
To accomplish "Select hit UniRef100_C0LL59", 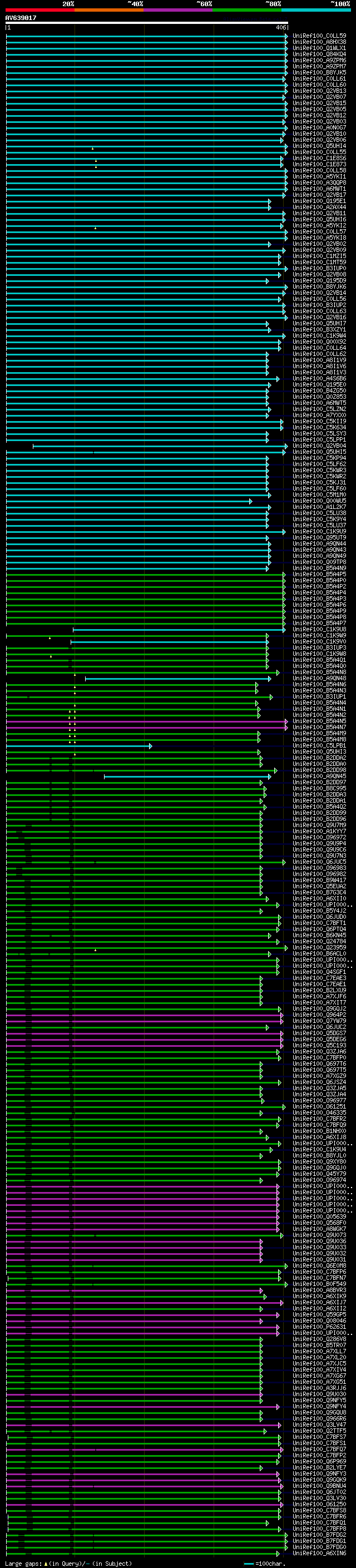I will (319, 36).
